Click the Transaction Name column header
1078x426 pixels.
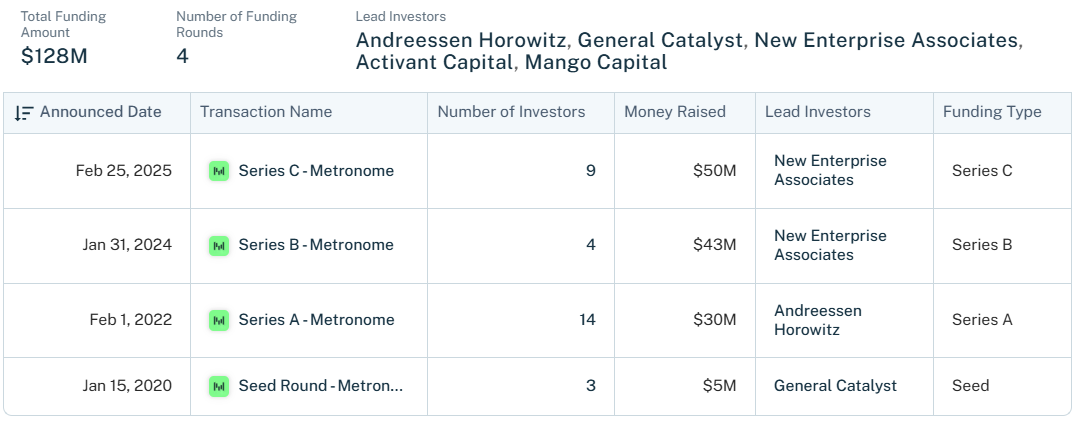pyautogui.click(x=266, y=112)
